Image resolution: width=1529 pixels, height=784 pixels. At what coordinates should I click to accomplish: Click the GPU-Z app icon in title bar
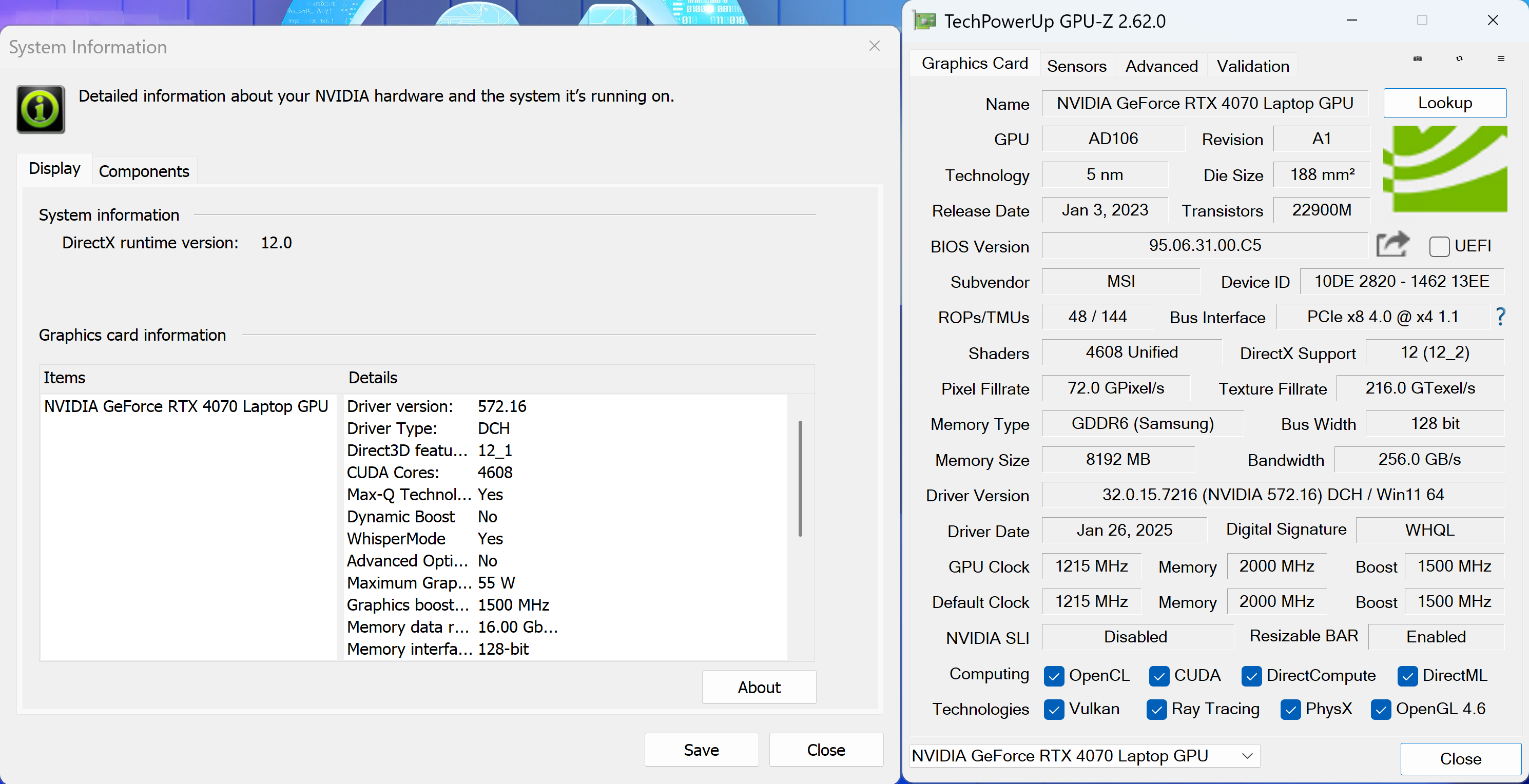point(925,21)
